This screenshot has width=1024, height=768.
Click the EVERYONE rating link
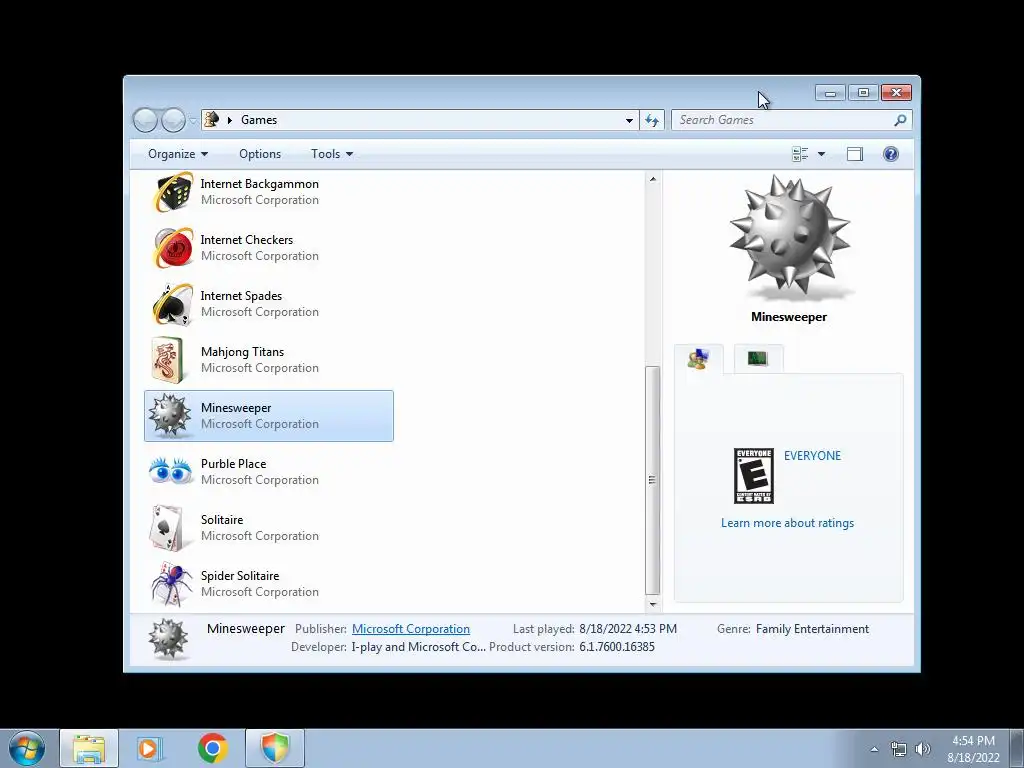[812, 456]
